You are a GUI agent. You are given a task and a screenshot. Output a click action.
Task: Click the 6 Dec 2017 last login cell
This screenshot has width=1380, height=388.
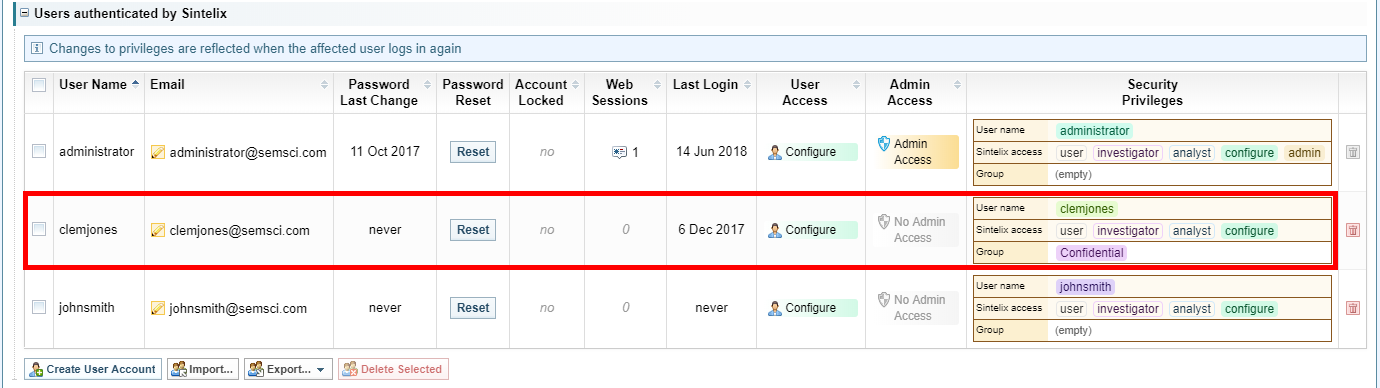pyautogui.click(x=711, y=230)
